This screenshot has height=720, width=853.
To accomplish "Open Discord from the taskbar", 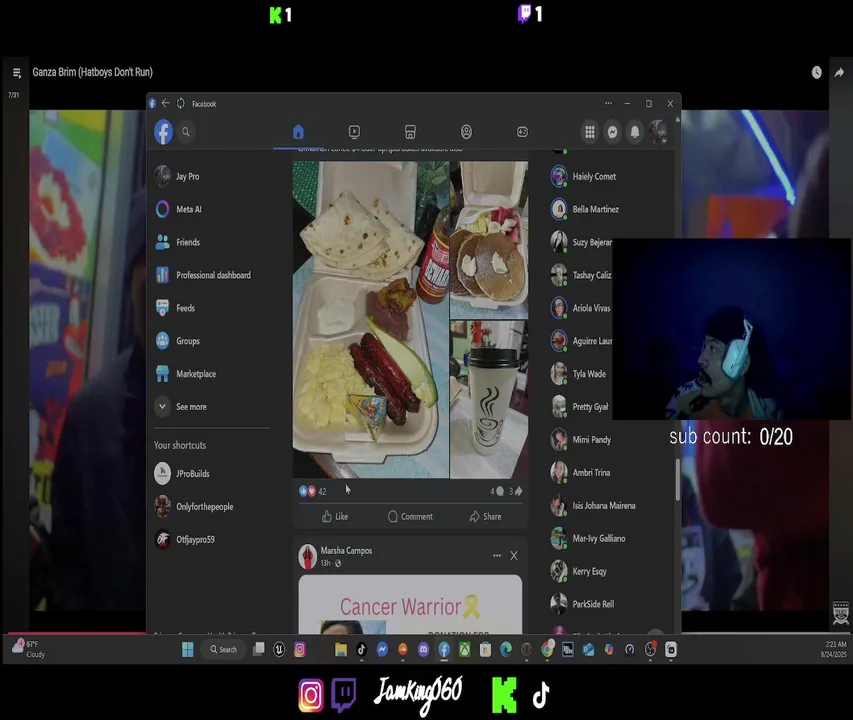I will click(423, 649).
